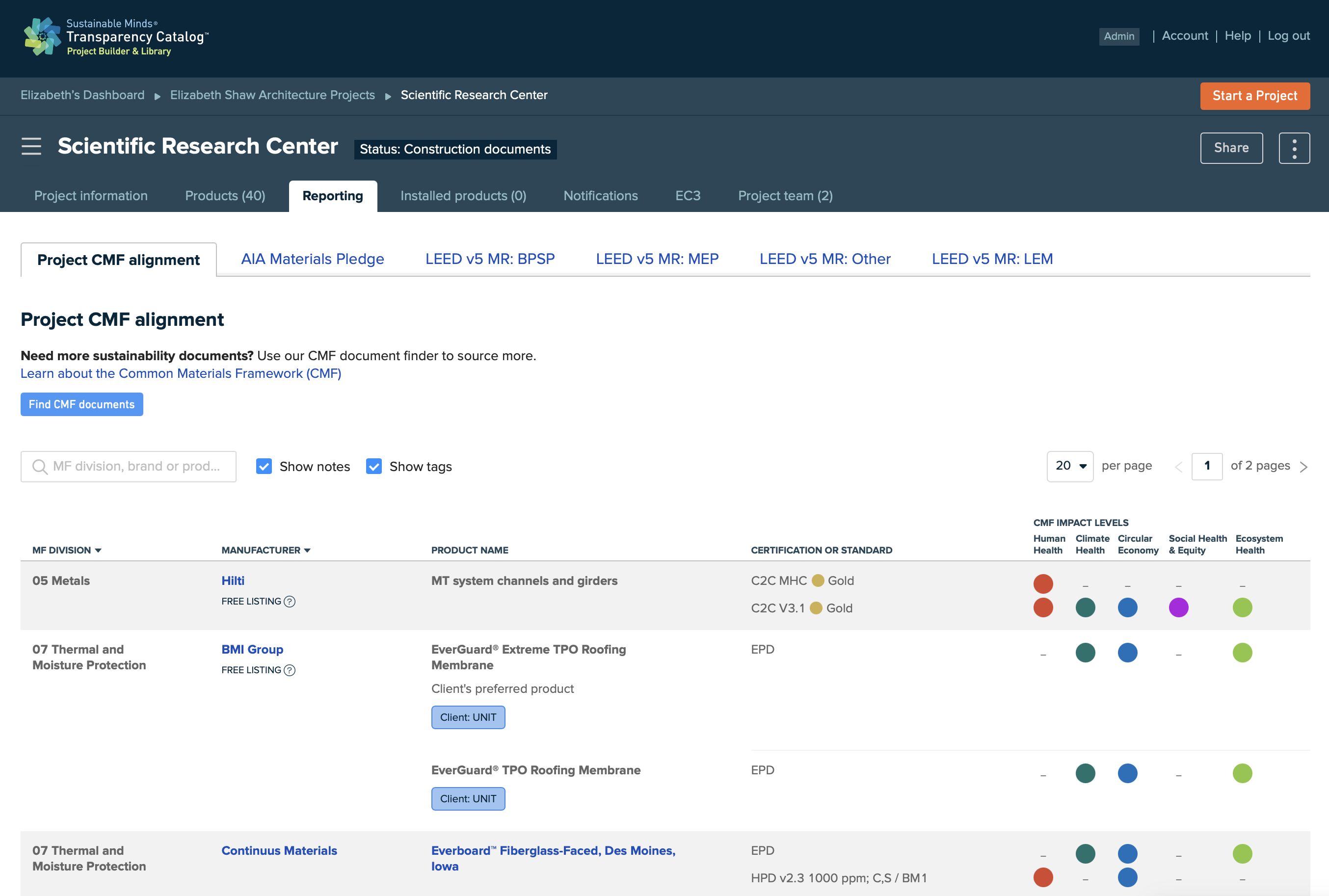
Task: Open the Continuus Materials manufacturer link
Action: pyautogui.click(x=279, y=851)
